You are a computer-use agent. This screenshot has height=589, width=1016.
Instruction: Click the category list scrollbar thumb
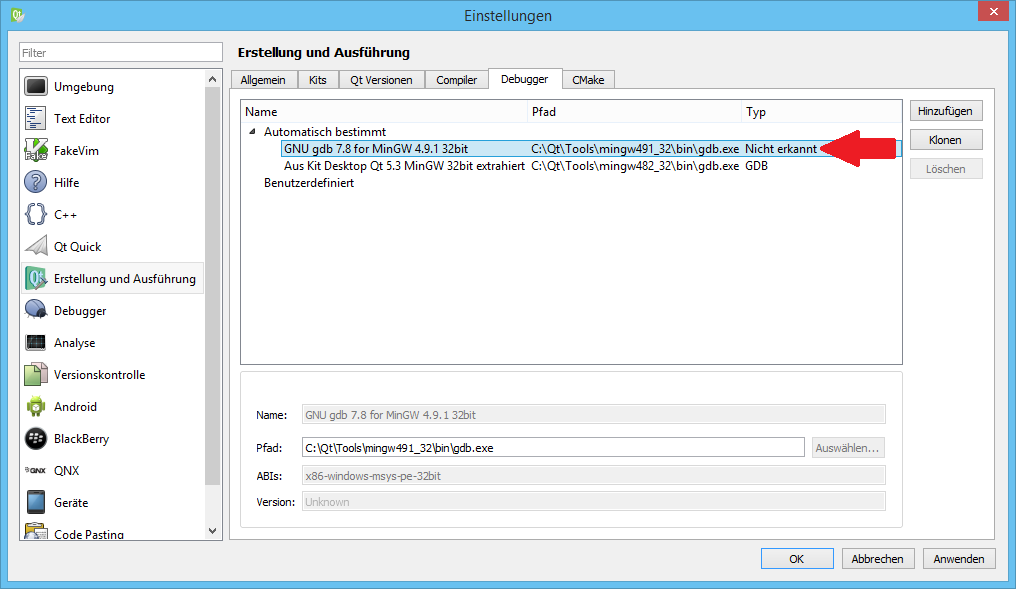tap(213, 286)
